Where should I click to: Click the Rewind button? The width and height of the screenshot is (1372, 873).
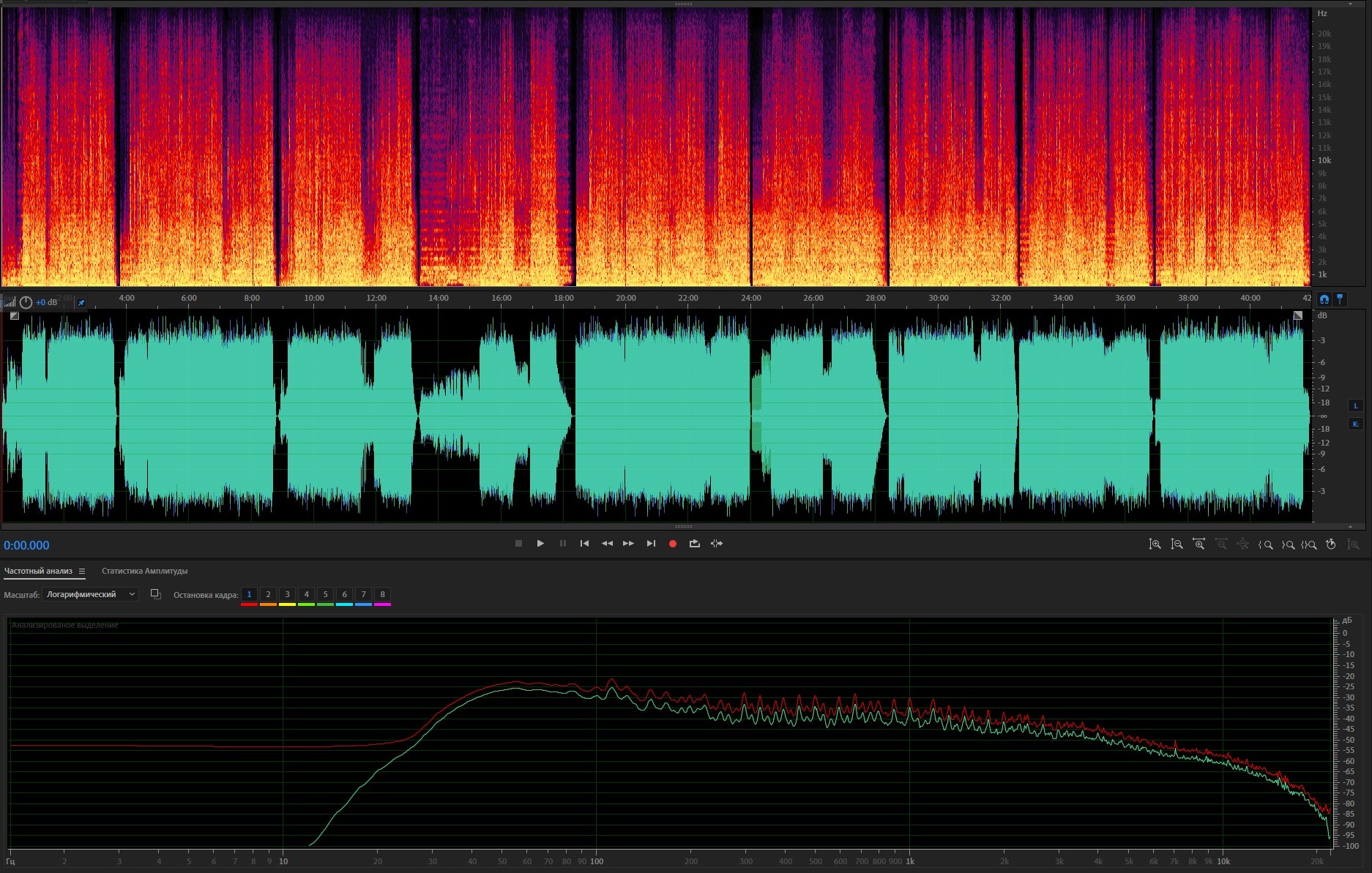pyautogui.click(x=607, y=544)
